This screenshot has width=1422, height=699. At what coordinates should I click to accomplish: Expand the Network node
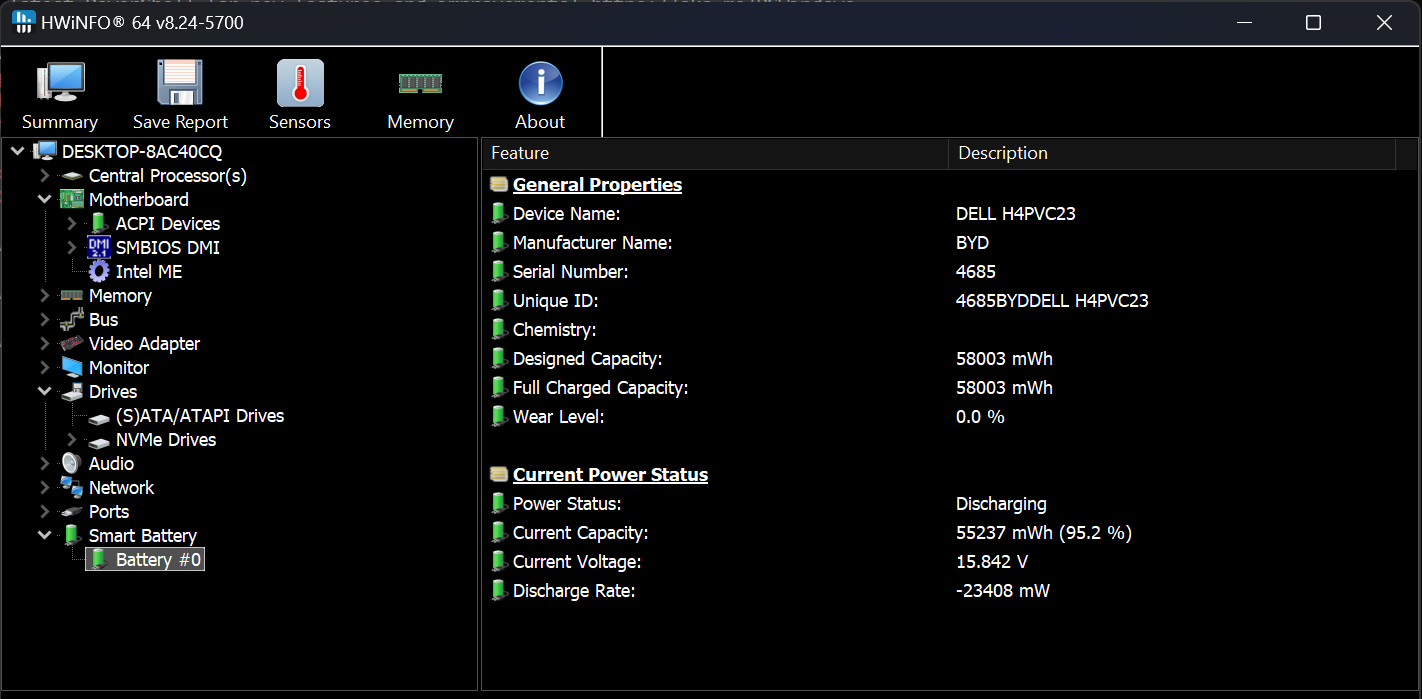(45, 487)
